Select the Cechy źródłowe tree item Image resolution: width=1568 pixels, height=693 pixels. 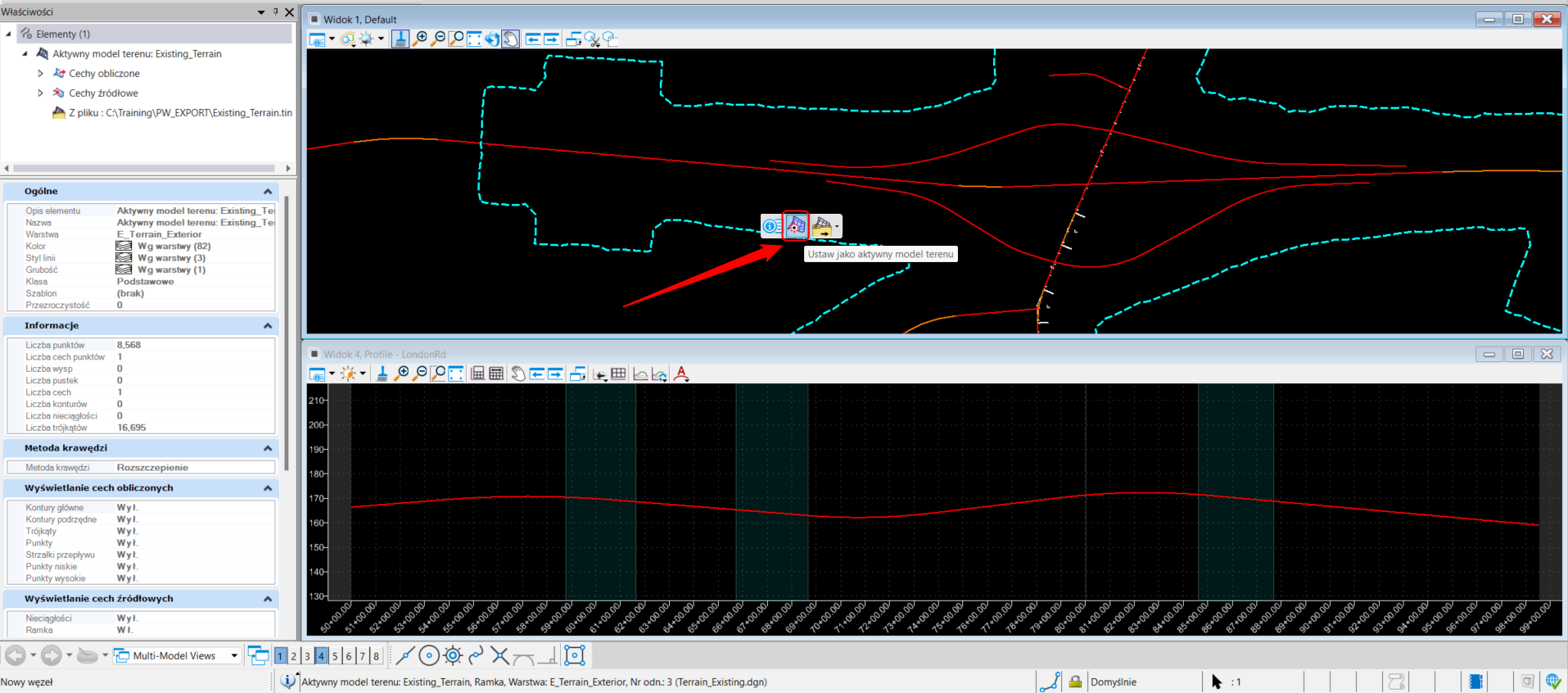tap(103, 93)
